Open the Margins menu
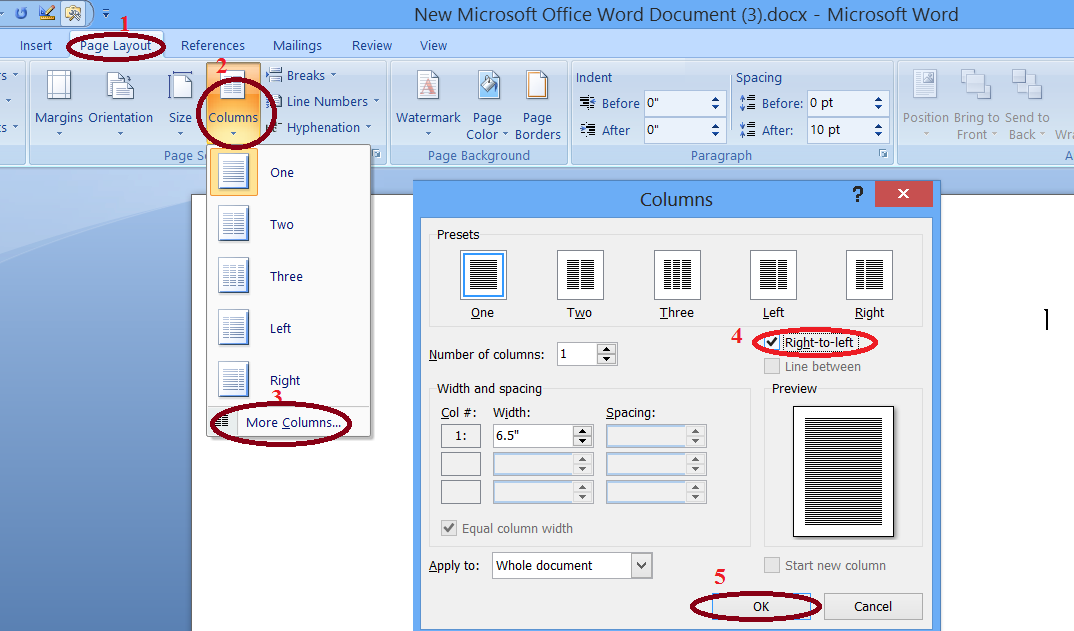This screenshot has width=1074, height=631. (59, 103)
